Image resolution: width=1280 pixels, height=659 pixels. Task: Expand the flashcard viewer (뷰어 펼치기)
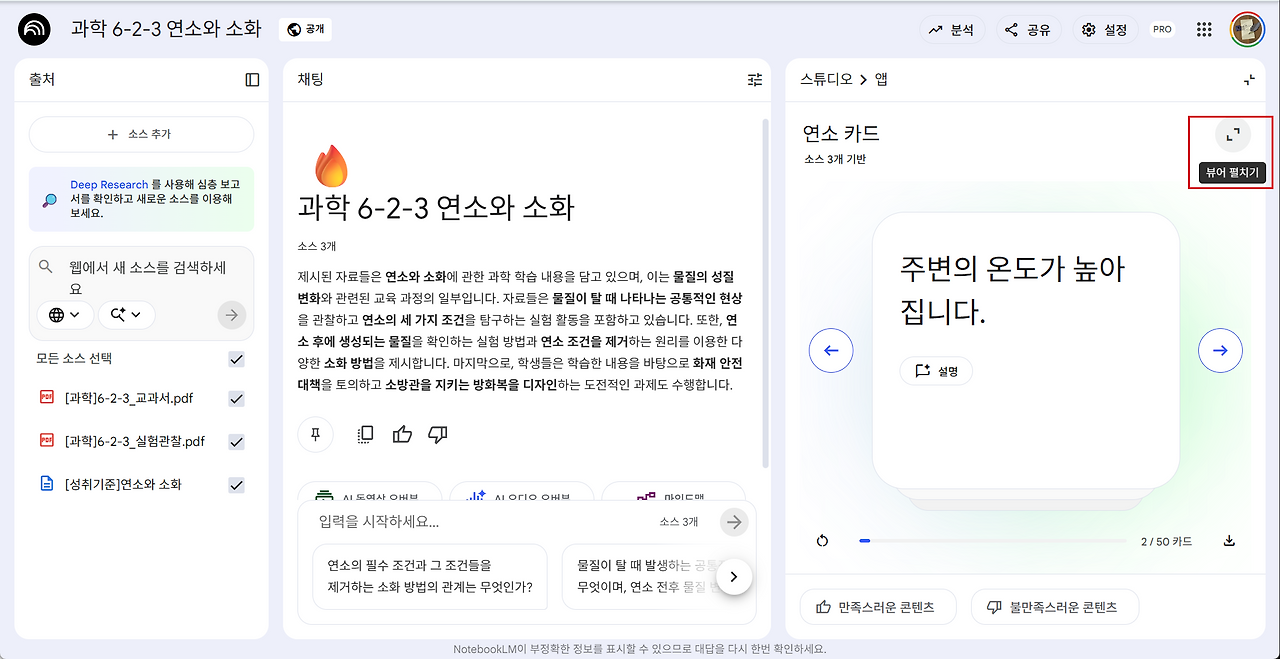[x=1233, y=134]
